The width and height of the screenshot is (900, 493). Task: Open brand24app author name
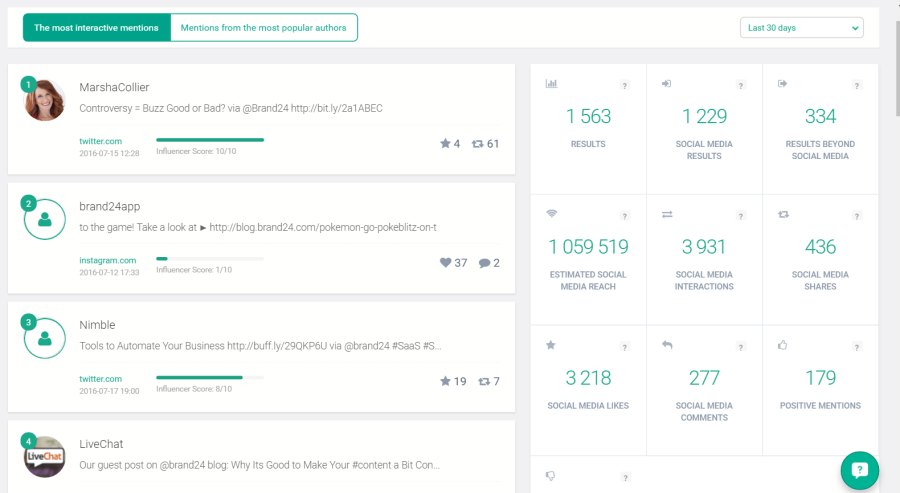(110, 206)
